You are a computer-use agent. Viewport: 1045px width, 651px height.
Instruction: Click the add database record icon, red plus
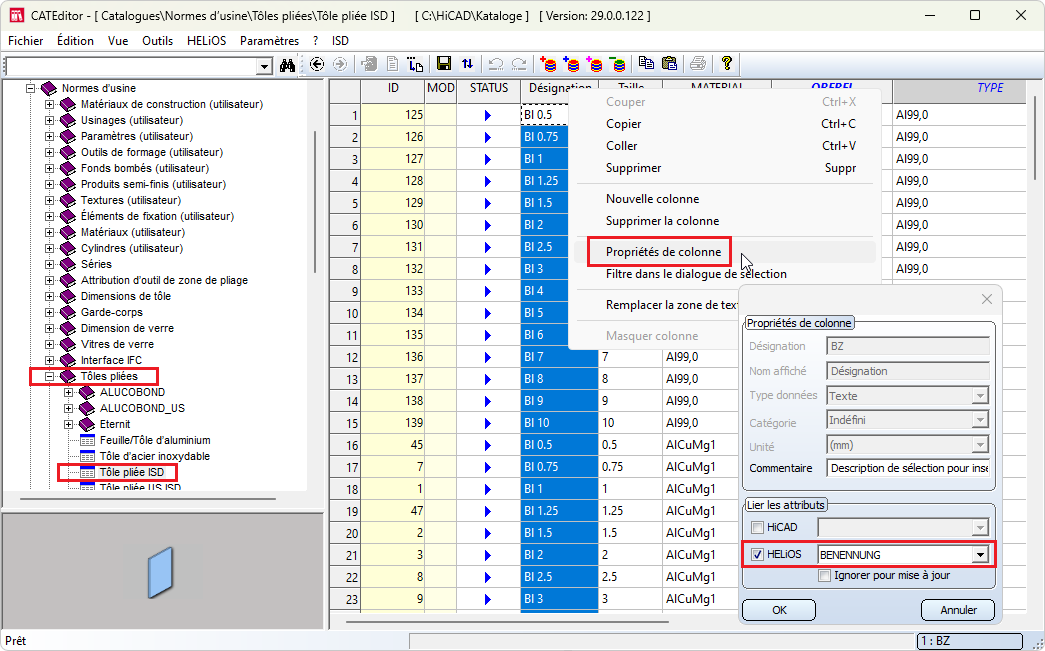(548, 64)
